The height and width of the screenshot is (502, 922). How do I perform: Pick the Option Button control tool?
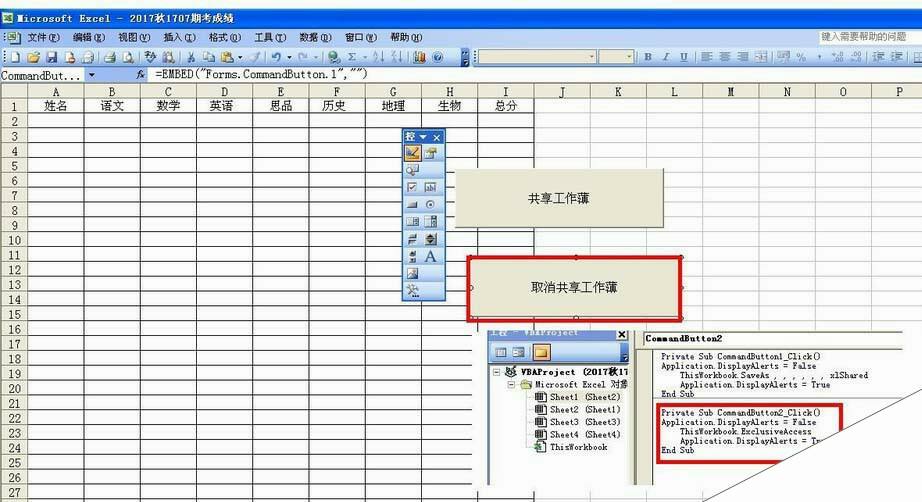pyautogui.click(x=431, y=205)
